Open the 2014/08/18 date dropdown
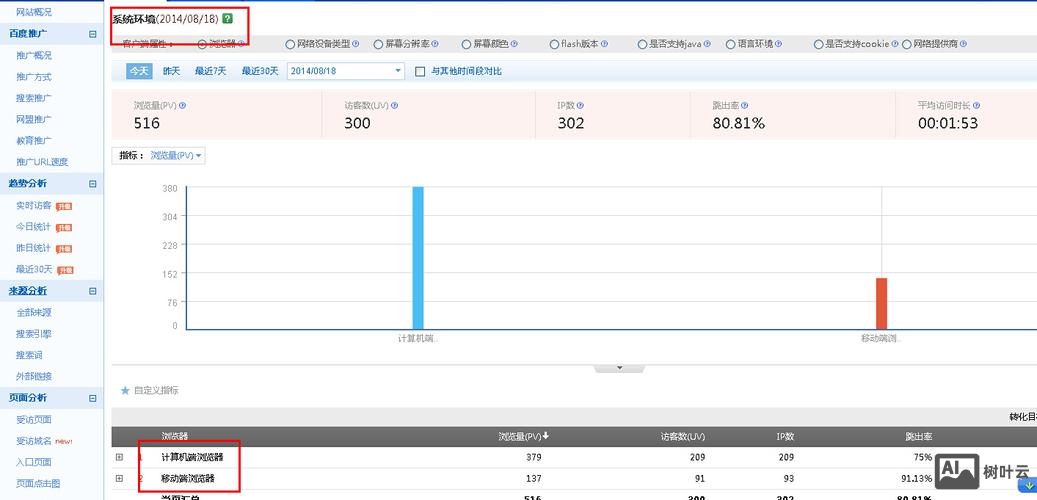The image size is (1037, 500). (x=398, y=71)
